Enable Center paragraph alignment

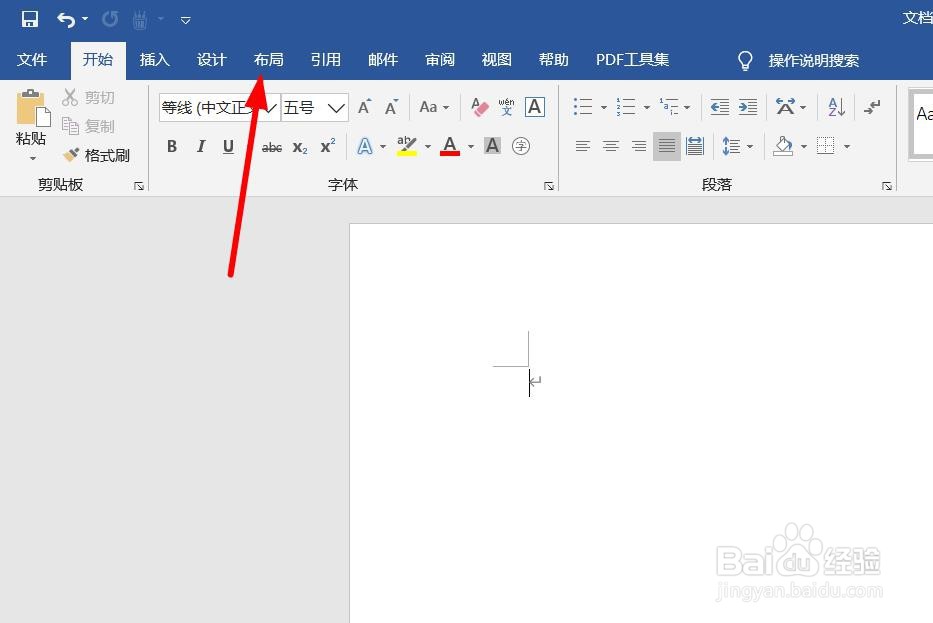tap(611, 146)
